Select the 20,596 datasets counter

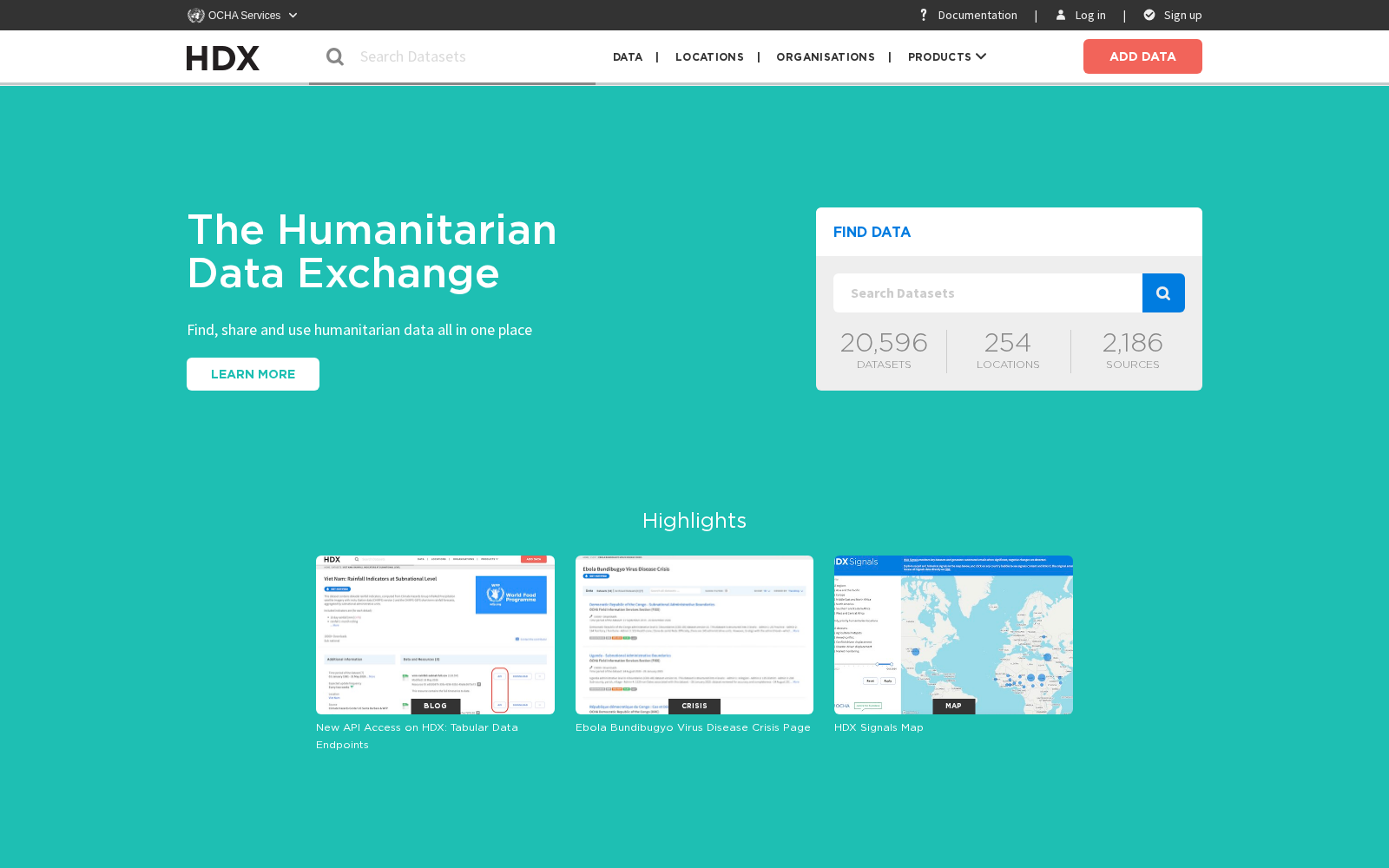884,351
